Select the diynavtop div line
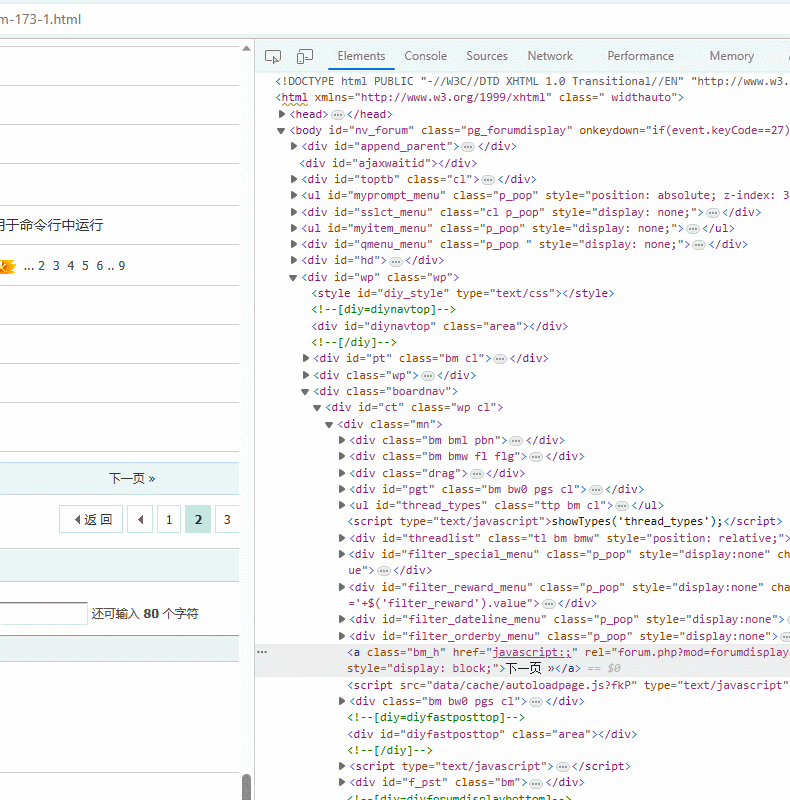Viewport: 790px width, 800px height. pos(440,326)
